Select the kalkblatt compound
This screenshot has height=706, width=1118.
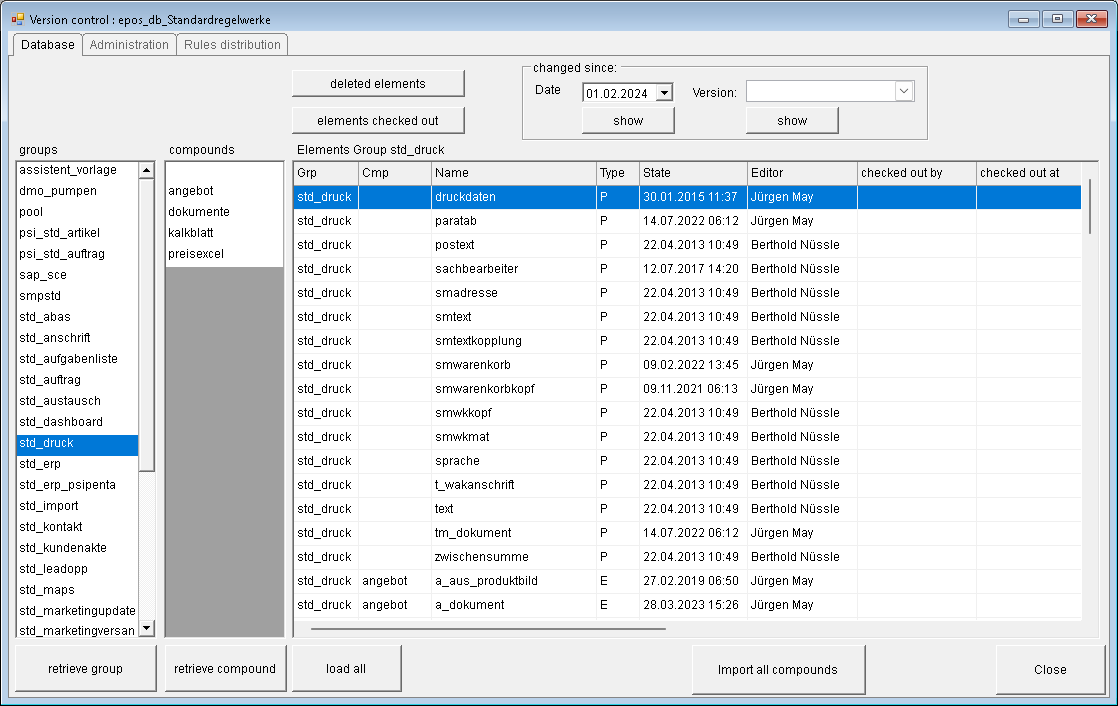190,233
